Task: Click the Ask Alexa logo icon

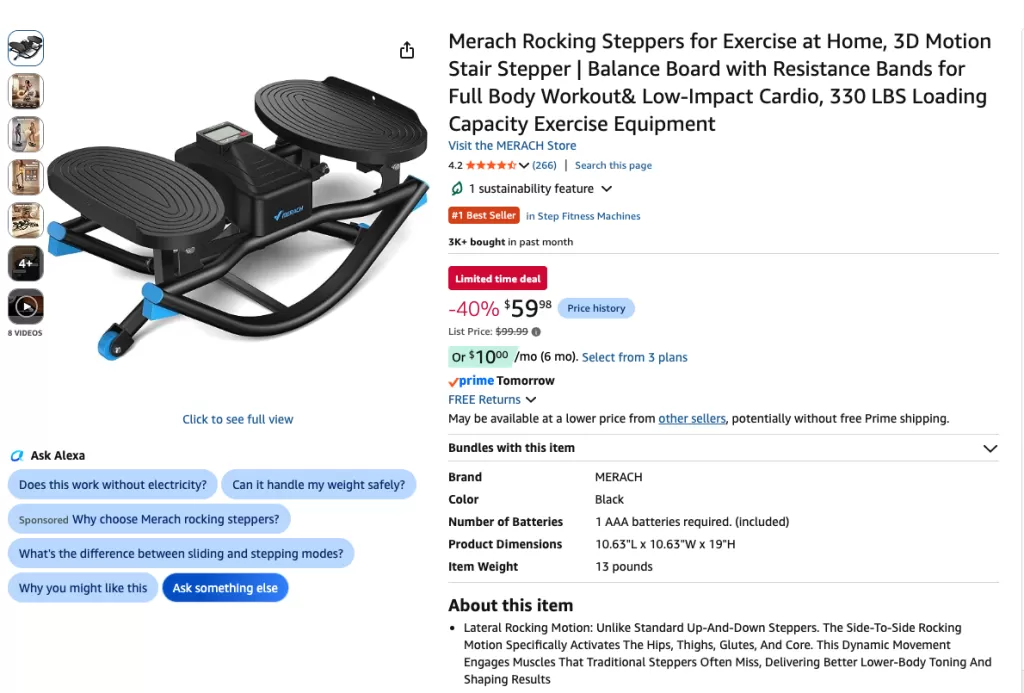Action: click(x=17, y=456)
